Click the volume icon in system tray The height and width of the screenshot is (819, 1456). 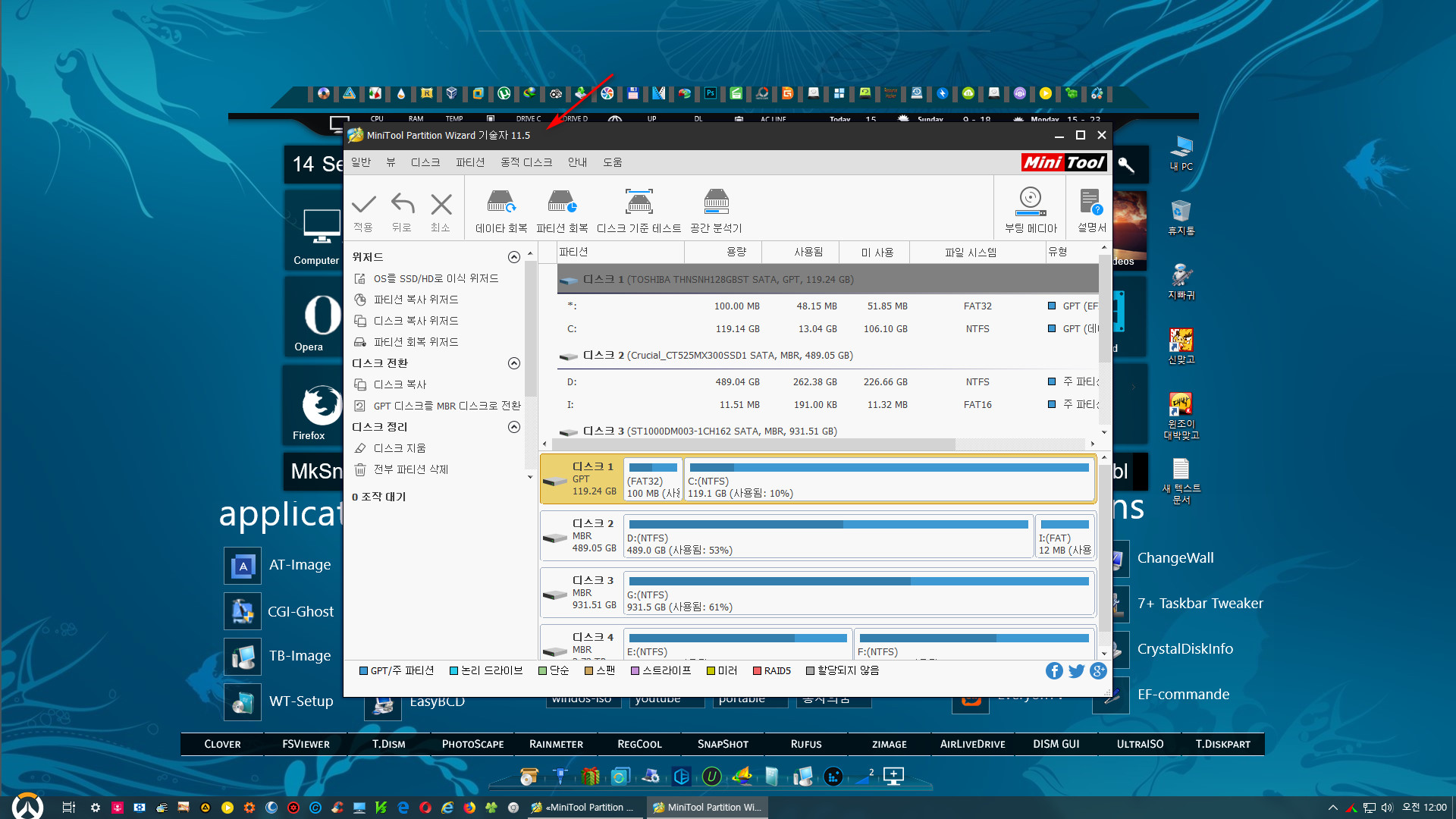pos(1387,808)
